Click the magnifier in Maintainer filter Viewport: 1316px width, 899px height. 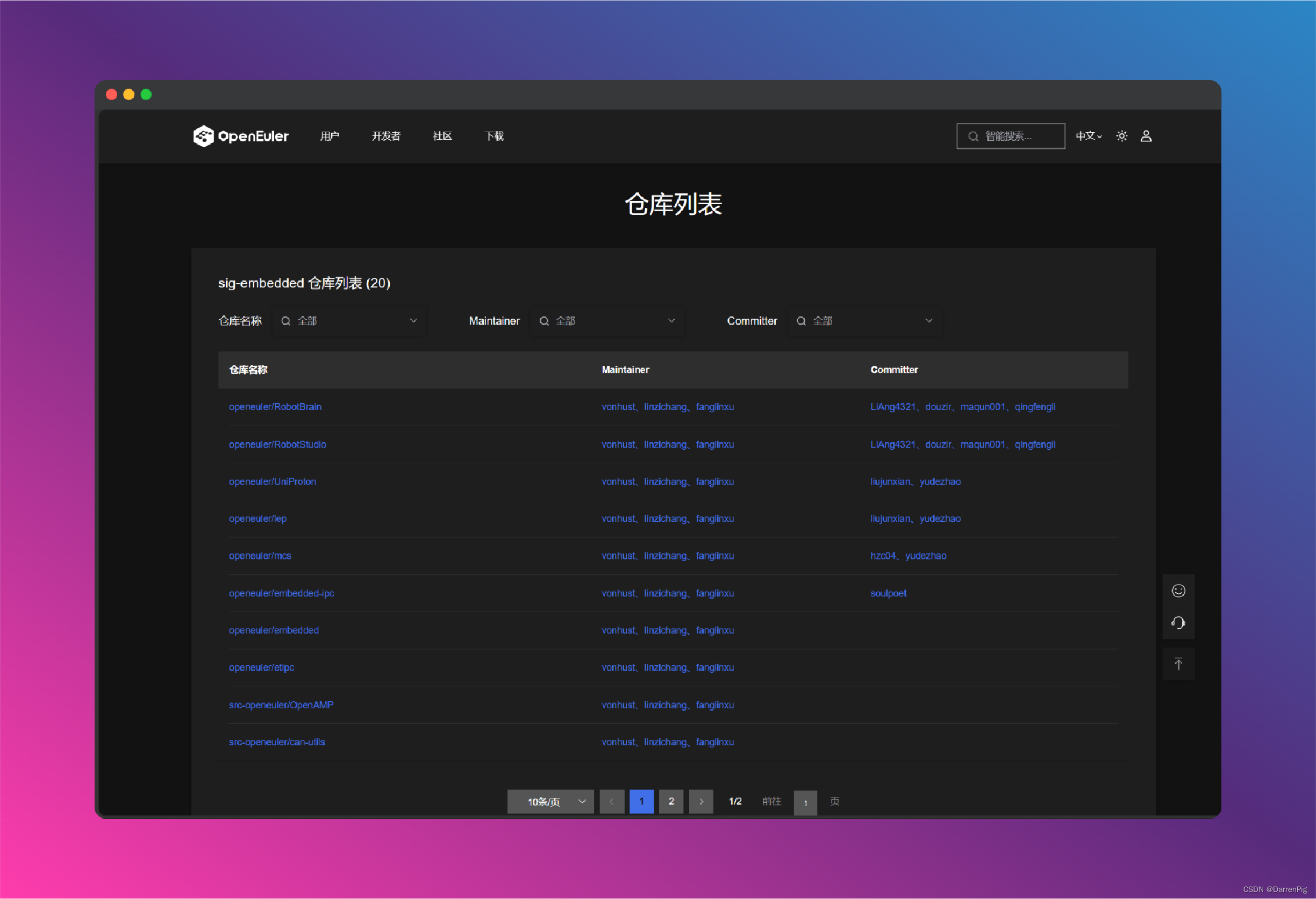coord(544,321)
